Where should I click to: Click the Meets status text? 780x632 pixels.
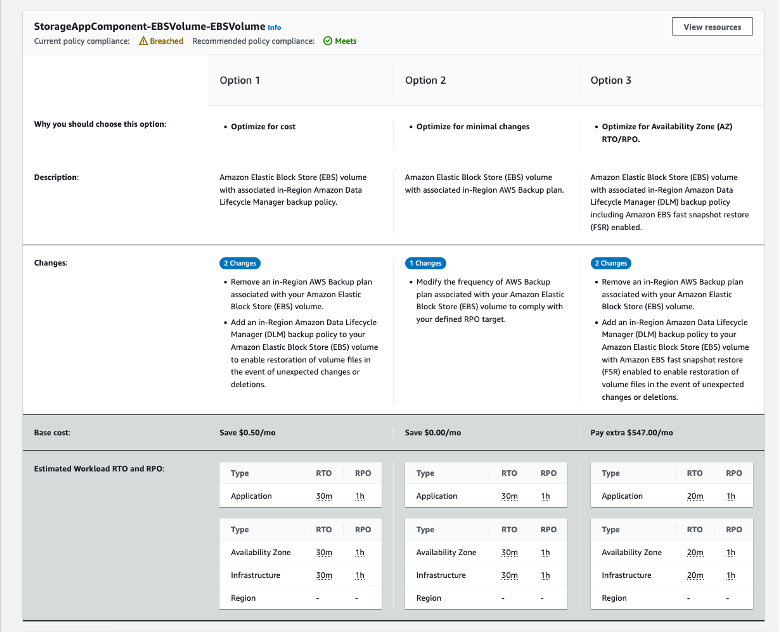click(x=345, y=41)
